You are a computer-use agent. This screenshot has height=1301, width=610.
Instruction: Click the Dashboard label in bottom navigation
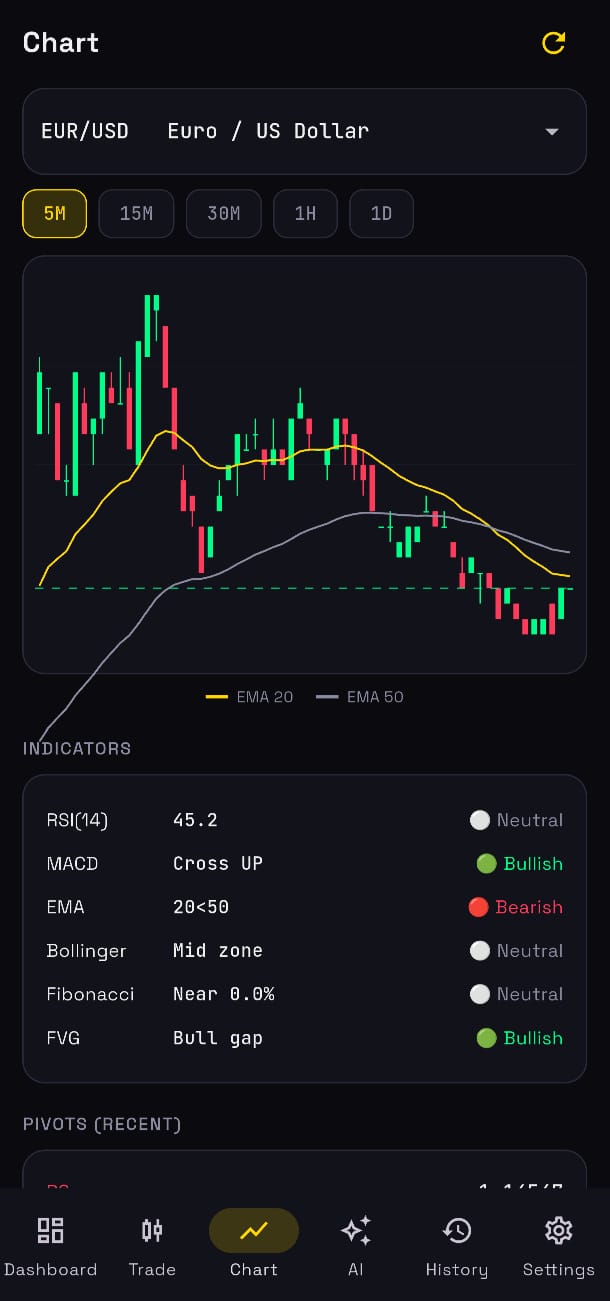(50, 1270)
